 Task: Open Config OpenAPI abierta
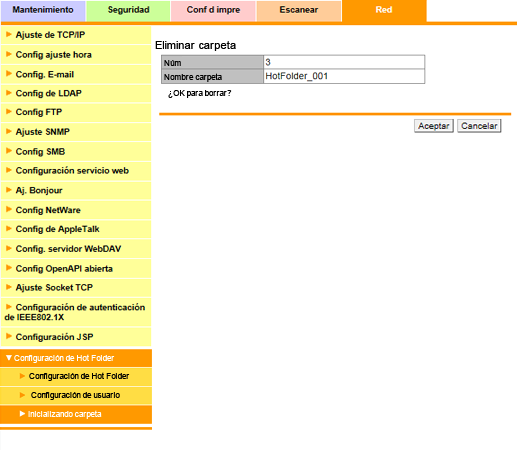click(76, 269)
